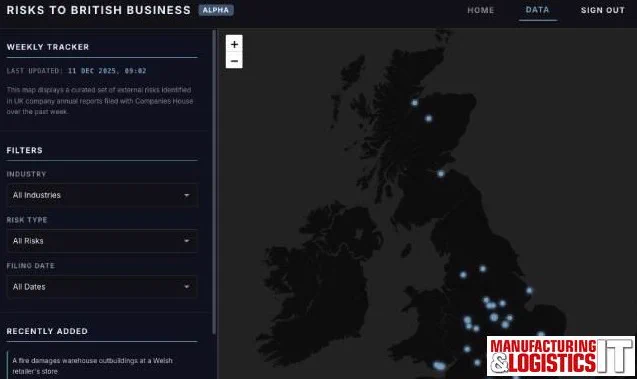Click the Weekly Tracker heading
The height and width of the screenshot is (379, 637).
pos(48,47)
